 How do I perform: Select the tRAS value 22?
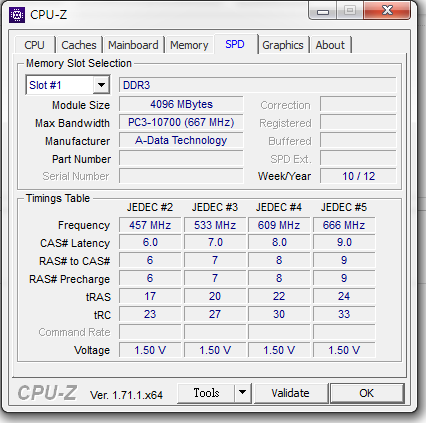click(279, 296)
